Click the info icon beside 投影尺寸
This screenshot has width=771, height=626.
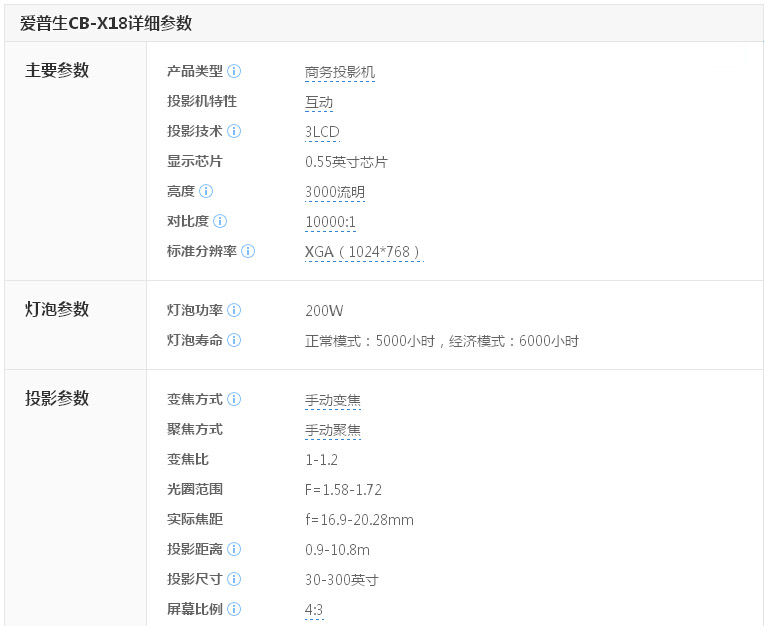(x=234, y=579)
